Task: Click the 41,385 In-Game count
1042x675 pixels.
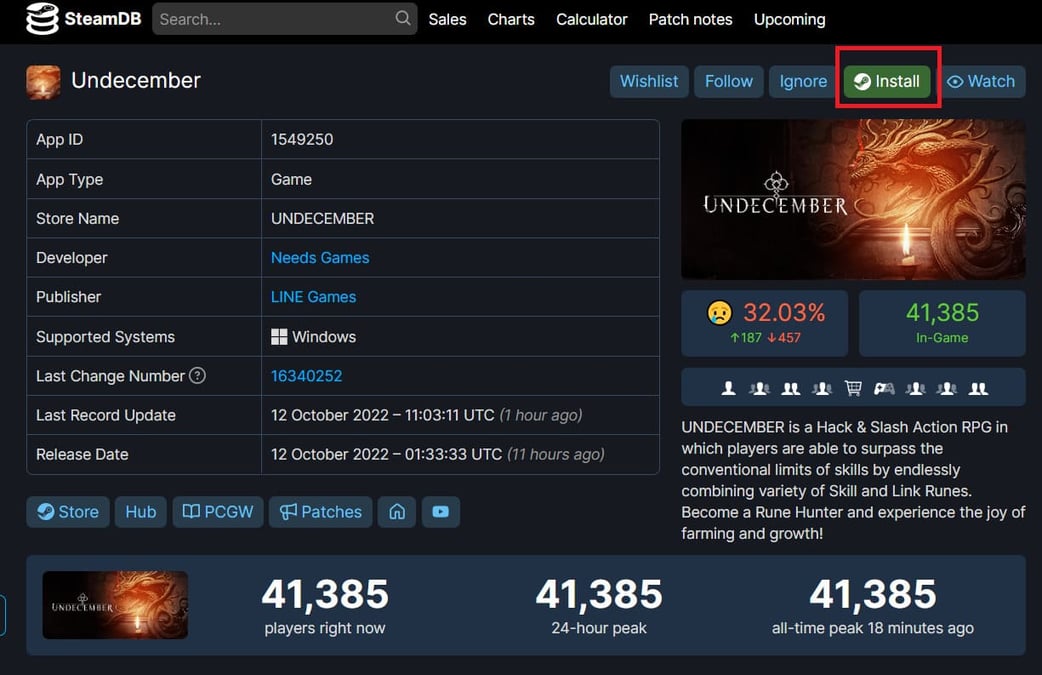Action: click(x=942, y=312)
